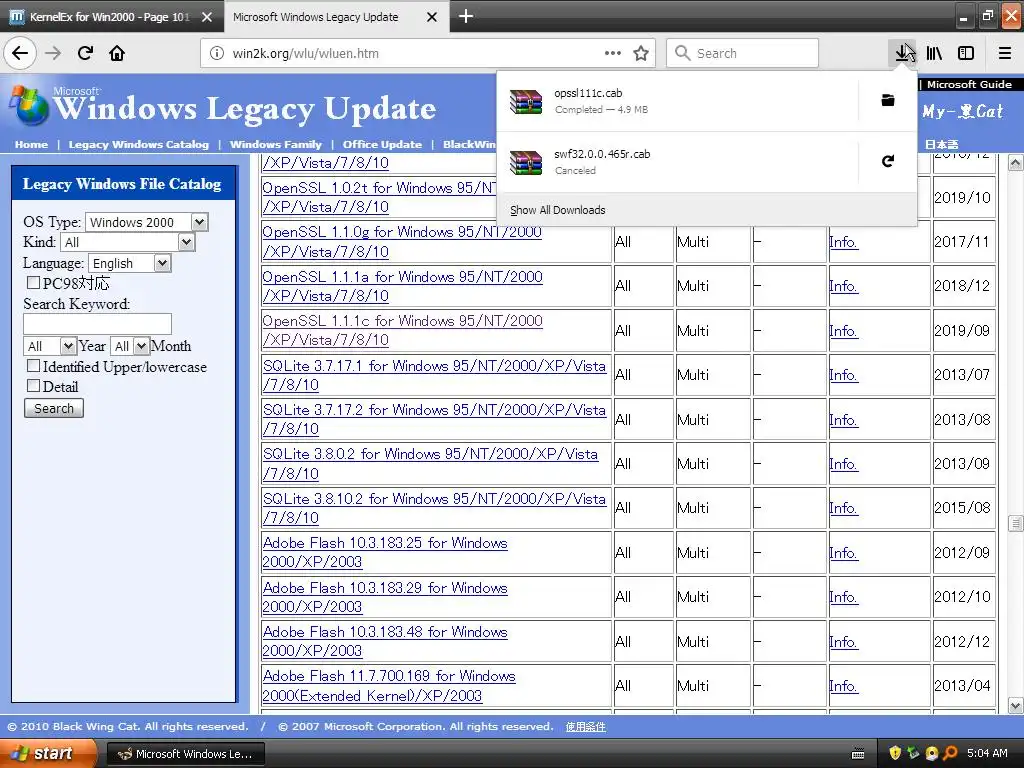1024x768 pixels.
Task: Toggle the downloads panel button
Action: (x=904, y=53)
